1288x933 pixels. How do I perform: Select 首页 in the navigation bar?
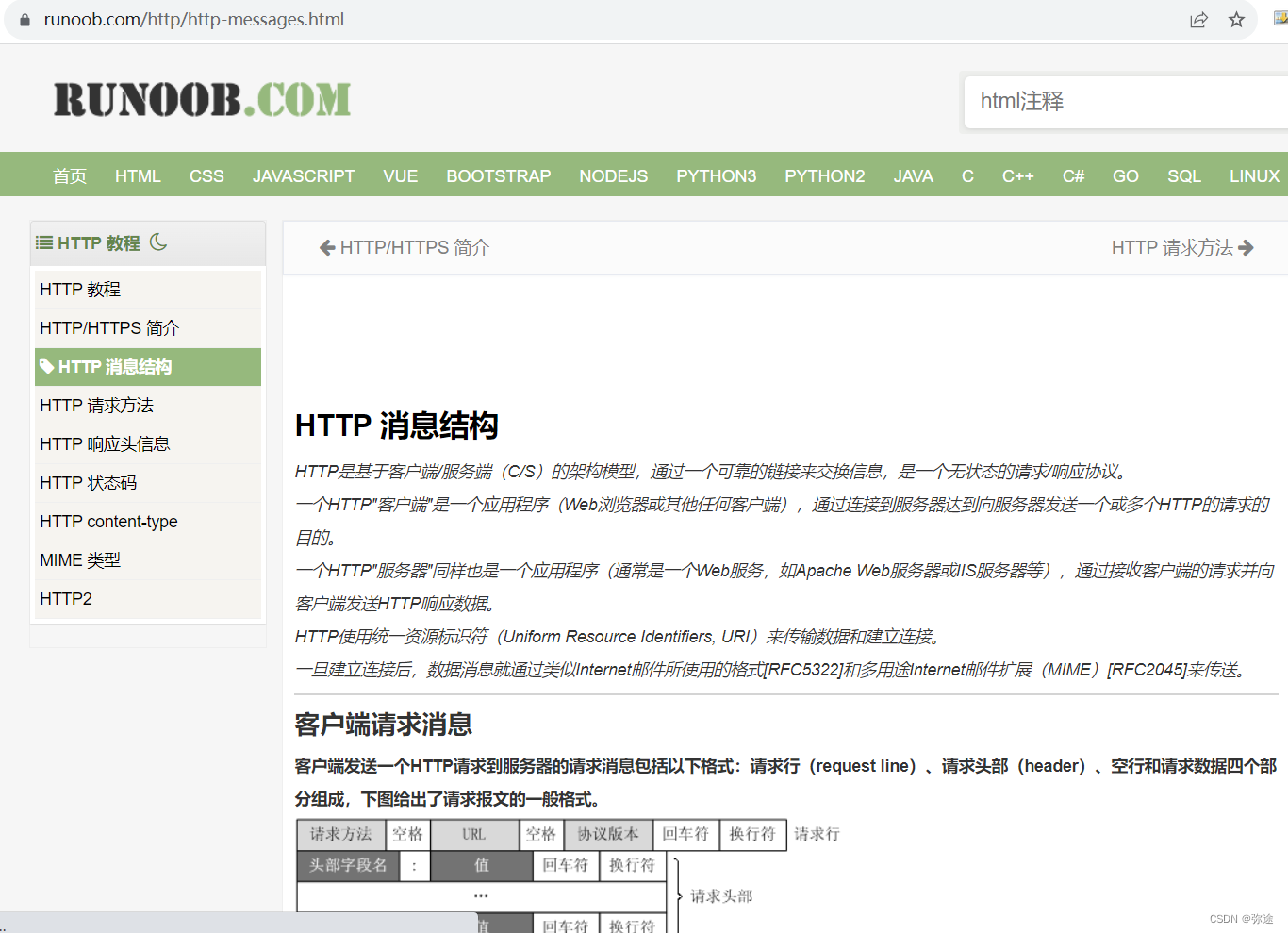(70, 175)
